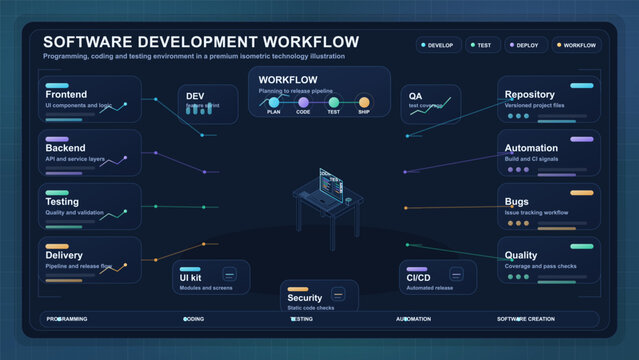Viewport: 639px width, 360px height.
Task: Click the cyan color pill on the Frontend card
Action: tap(57, 86)
